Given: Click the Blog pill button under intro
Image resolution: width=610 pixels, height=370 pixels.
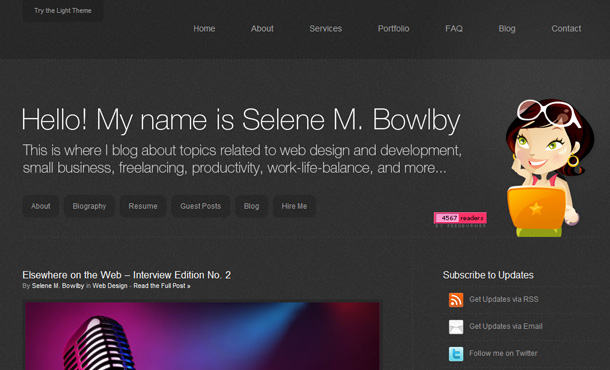Looking at the screenshot, I should pos(251,206).
